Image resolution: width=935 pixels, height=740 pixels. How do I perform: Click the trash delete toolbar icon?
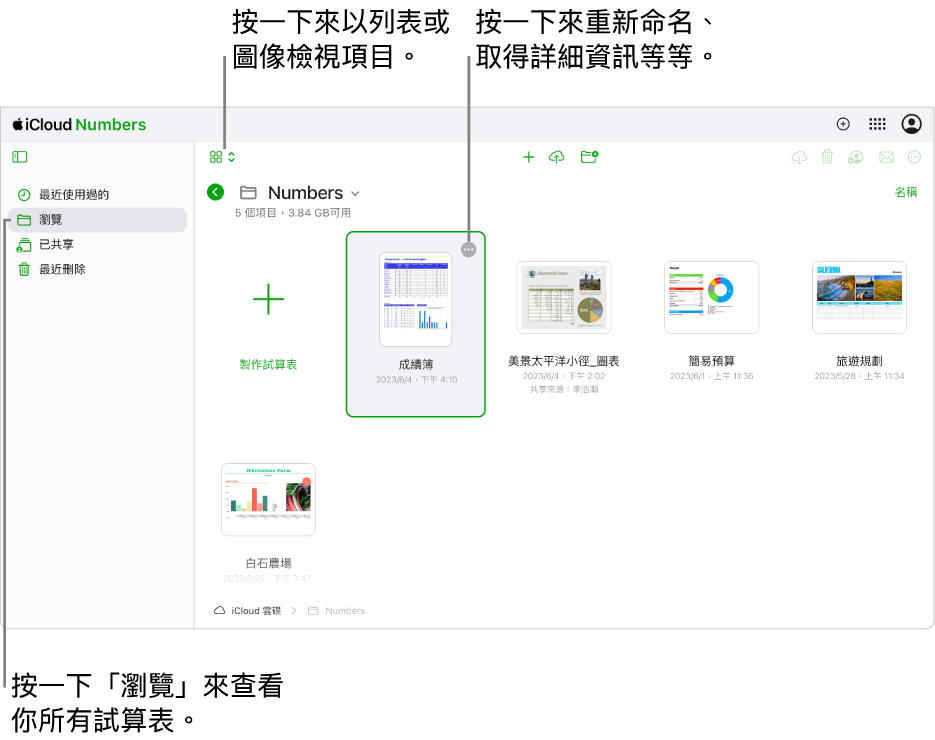click(827, 157)
